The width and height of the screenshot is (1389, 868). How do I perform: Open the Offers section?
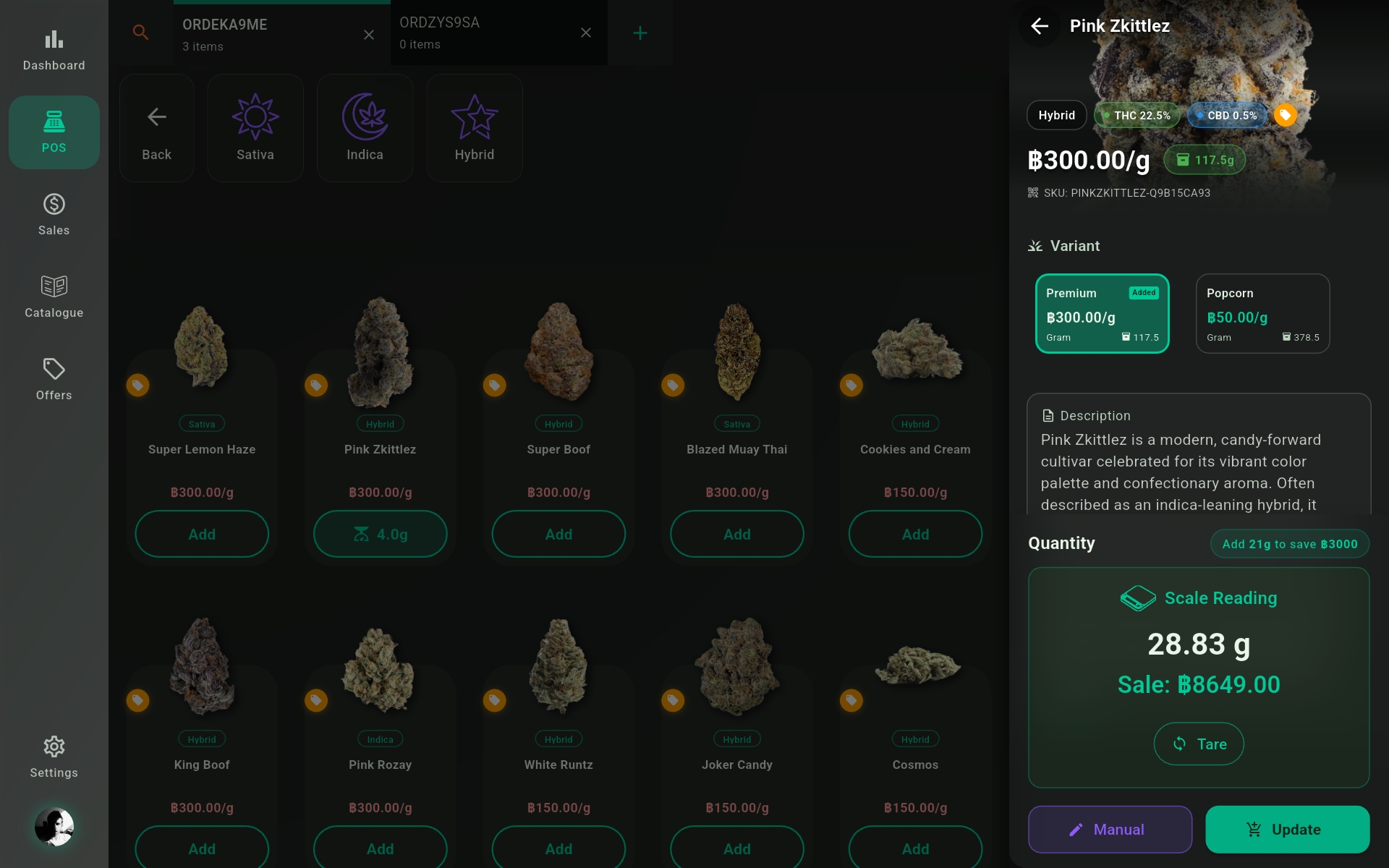(54, 378)
